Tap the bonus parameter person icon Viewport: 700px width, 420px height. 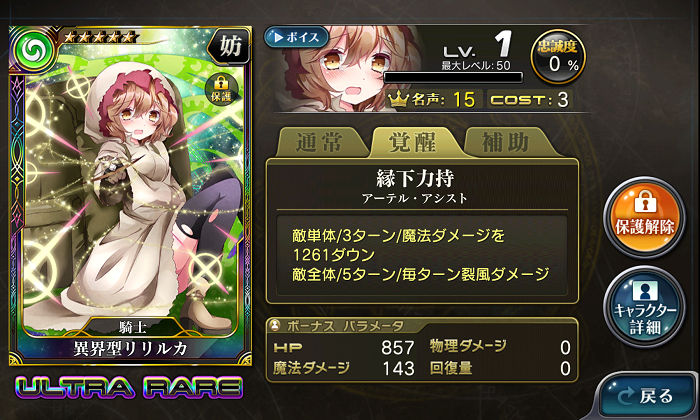pos(275,325)
